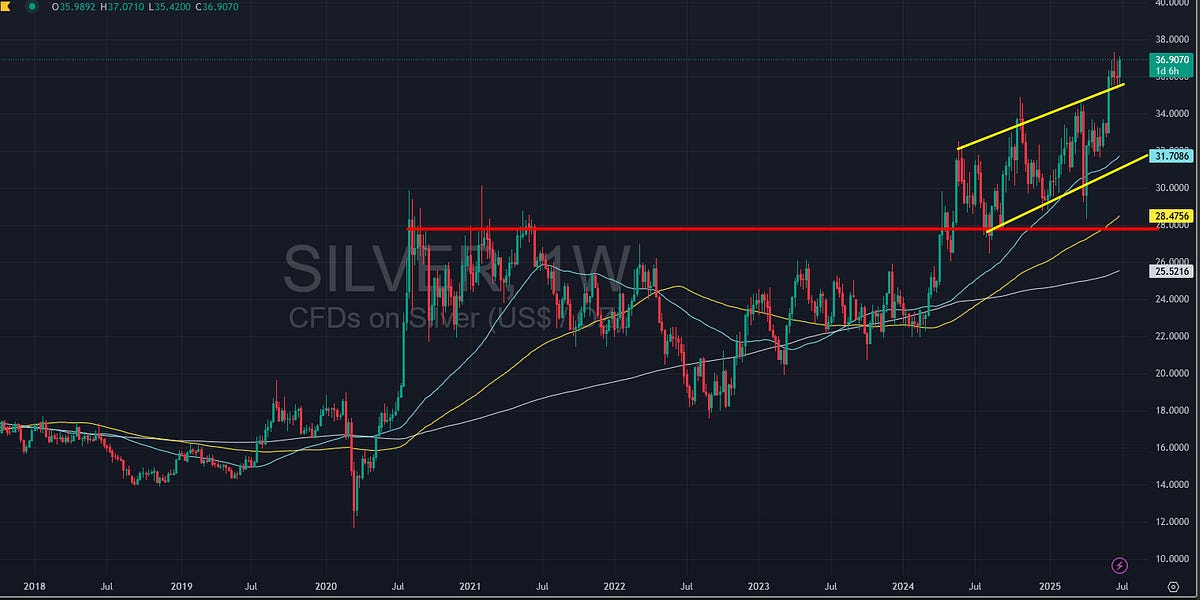Open the purple lightning bolt event marker
The image size is (1200, 600).
[1119, 566]
